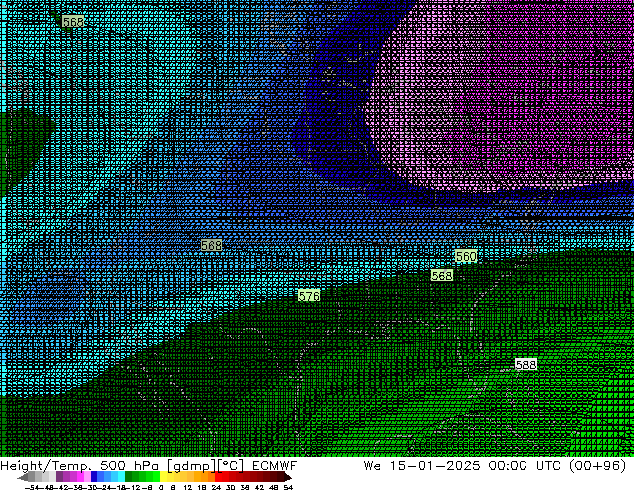
Task: Click the '54' legend value
Action: (288, 487)
